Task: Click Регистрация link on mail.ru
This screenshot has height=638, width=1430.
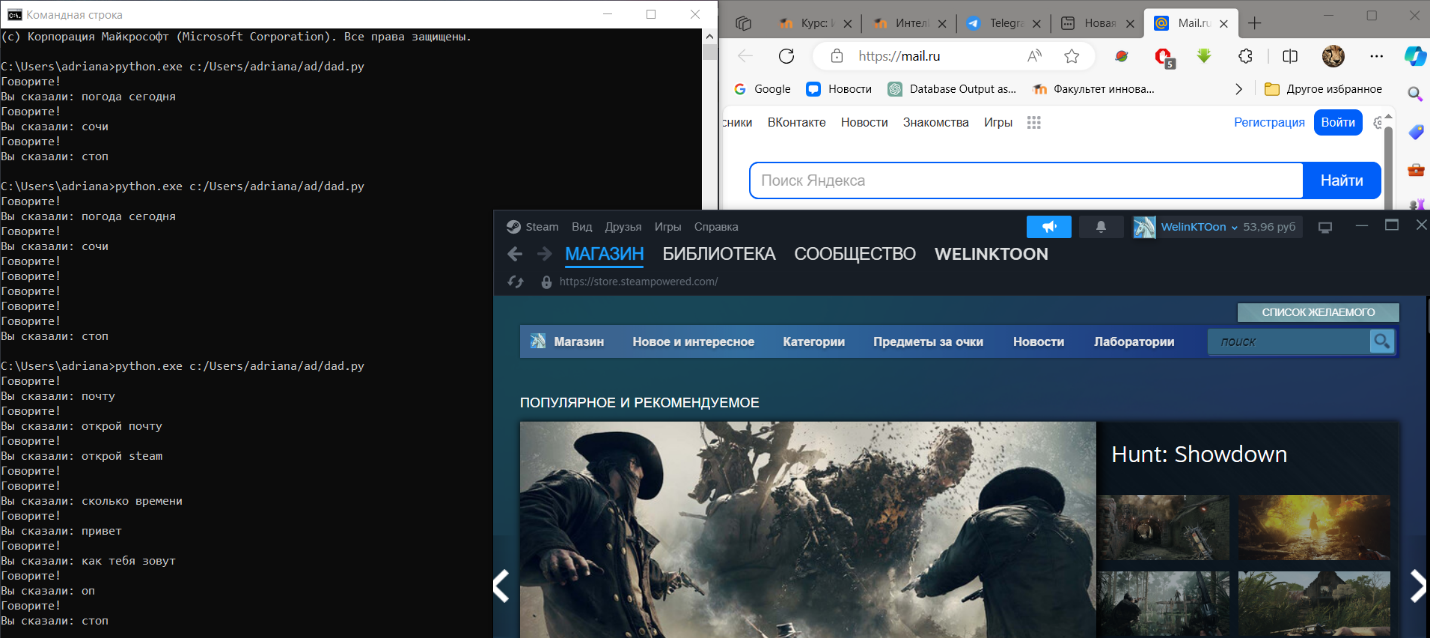Action: tap(1269, 122)
